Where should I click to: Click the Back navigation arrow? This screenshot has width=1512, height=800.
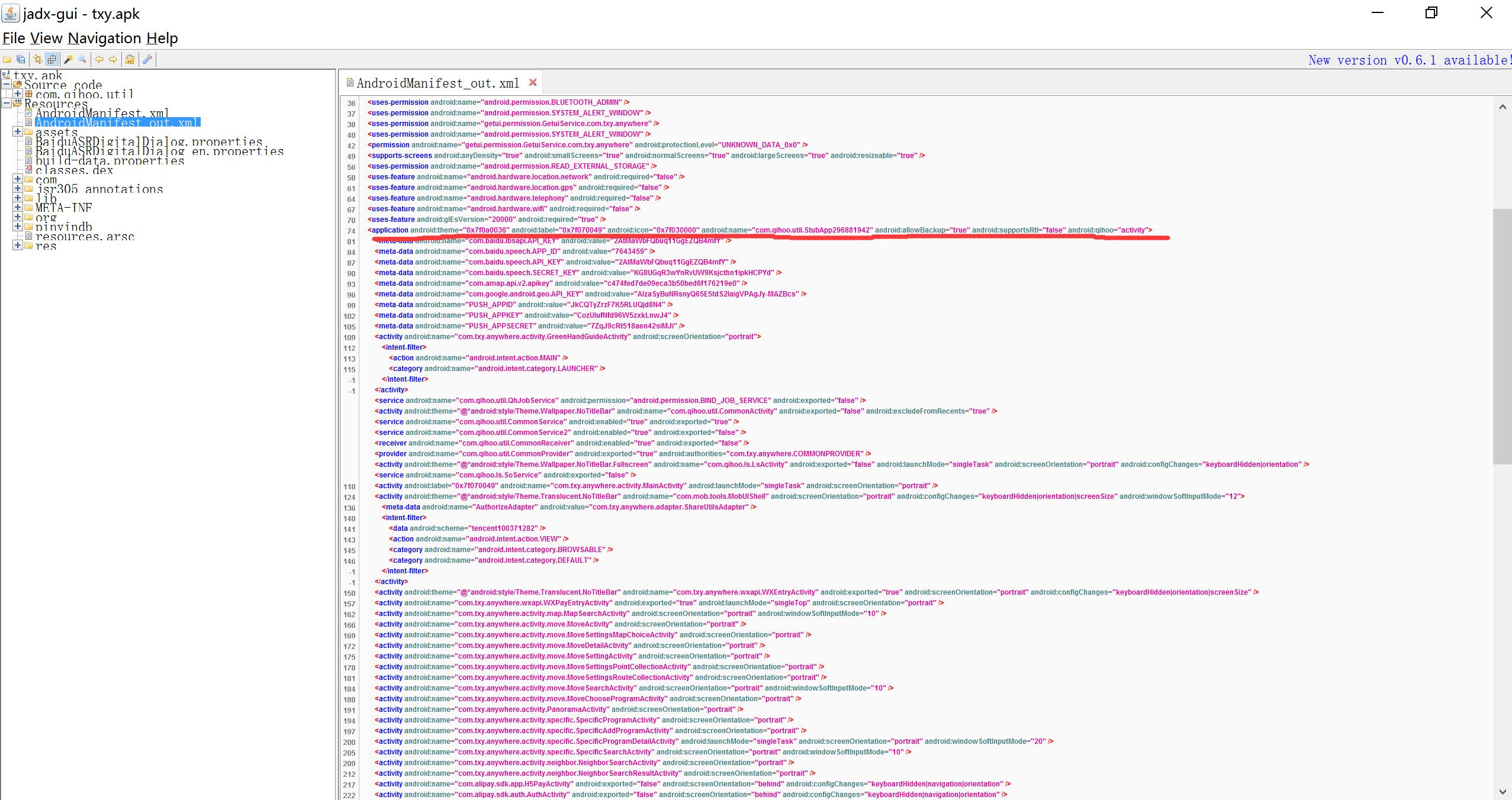99,59
